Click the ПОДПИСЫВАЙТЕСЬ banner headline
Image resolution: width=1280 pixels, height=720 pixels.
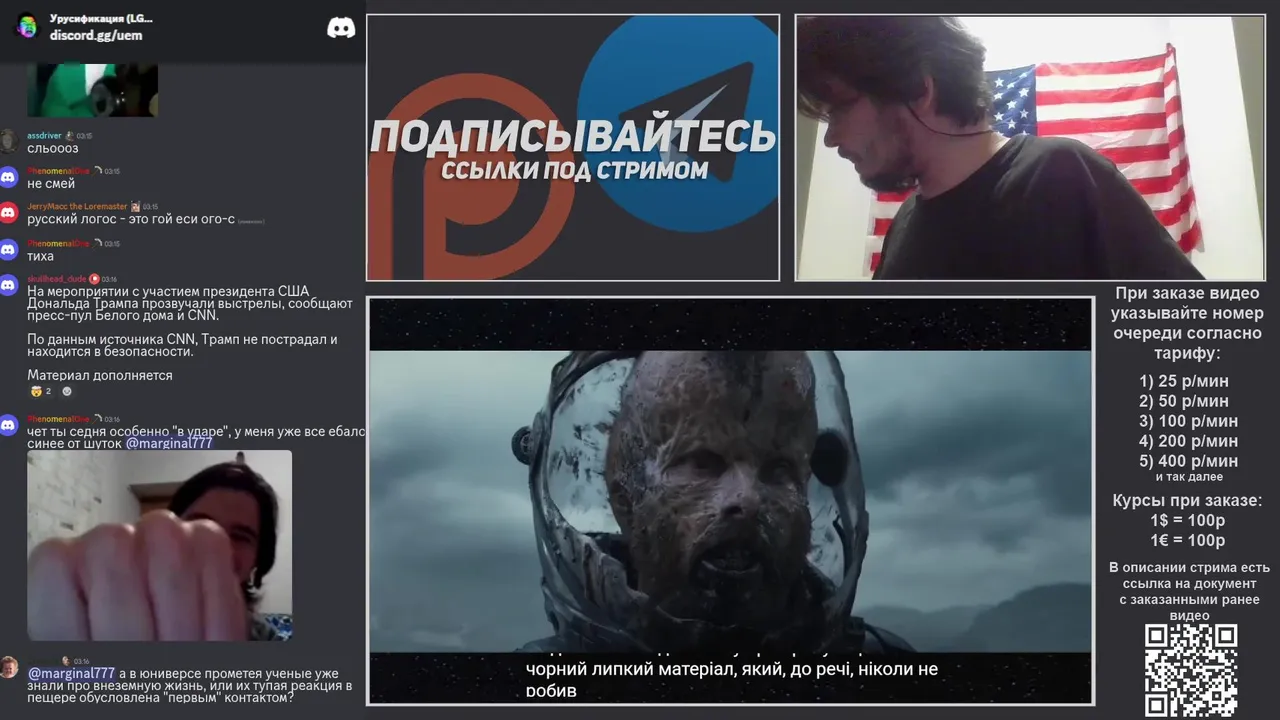coord(573,136)
